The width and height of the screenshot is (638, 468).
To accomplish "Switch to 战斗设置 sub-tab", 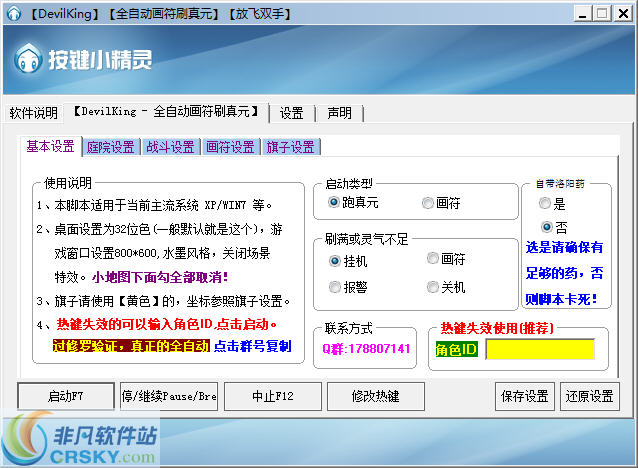I will pos(170,147).
